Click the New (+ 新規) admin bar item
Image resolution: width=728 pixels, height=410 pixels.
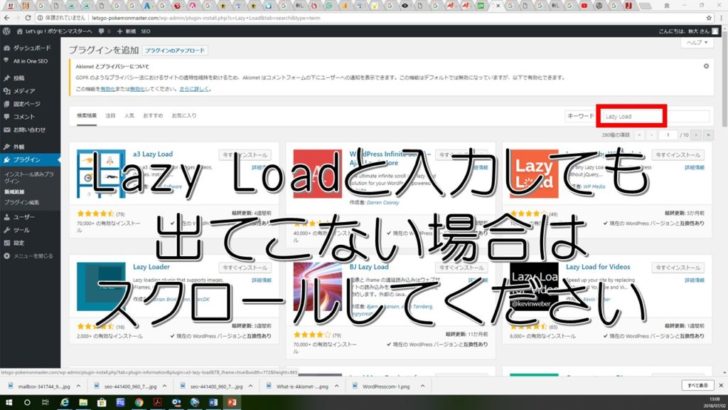coord(126,31)
